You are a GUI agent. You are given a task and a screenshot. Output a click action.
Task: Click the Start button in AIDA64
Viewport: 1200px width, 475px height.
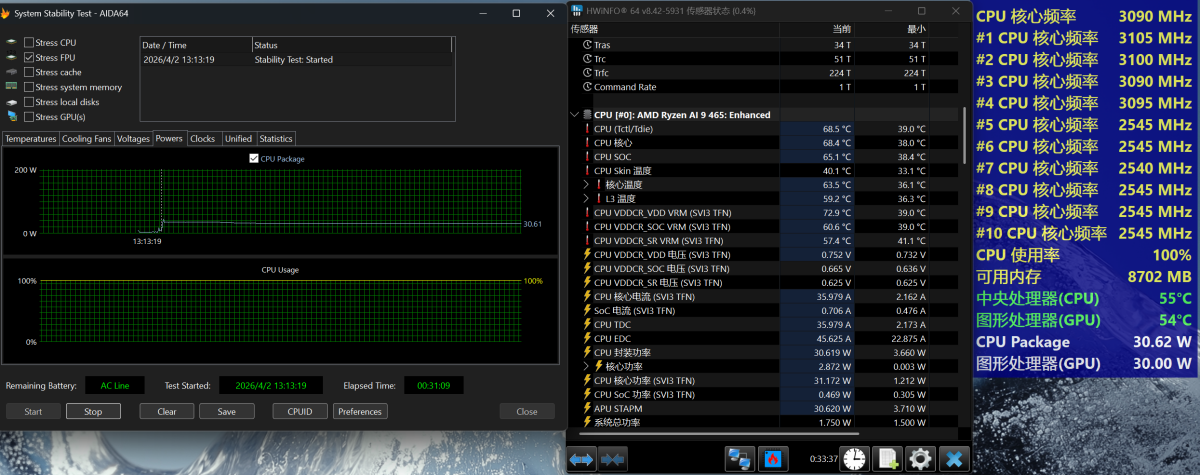coord(33,411)
